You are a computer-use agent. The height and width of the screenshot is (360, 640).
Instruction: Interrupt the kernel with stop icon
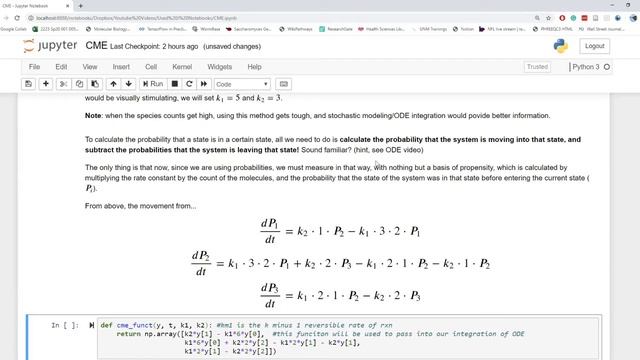[x=175, y=84]
